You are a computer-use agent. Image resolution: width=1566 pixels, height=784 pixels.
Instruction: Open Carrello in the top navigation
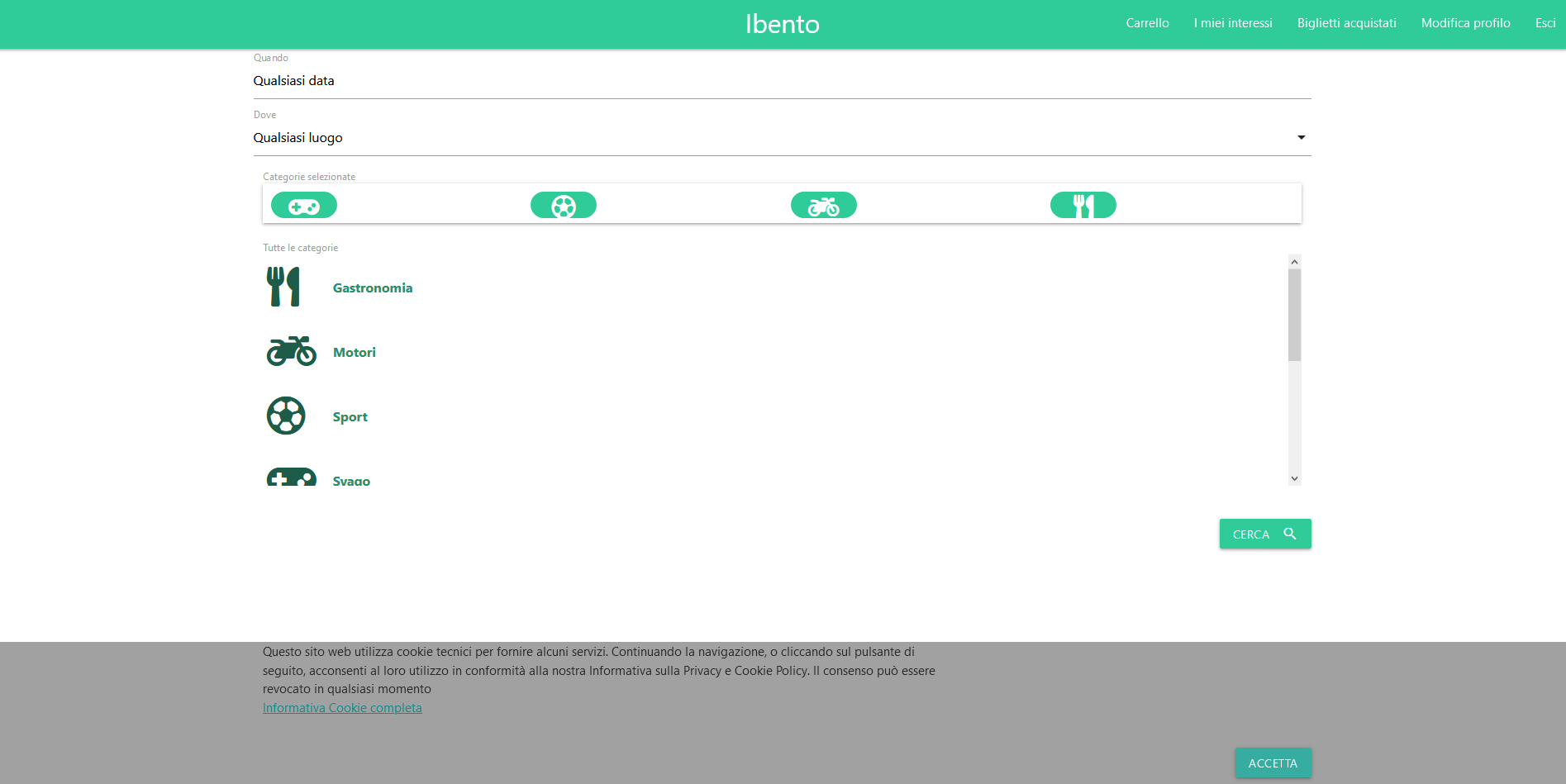[1147, 23]
